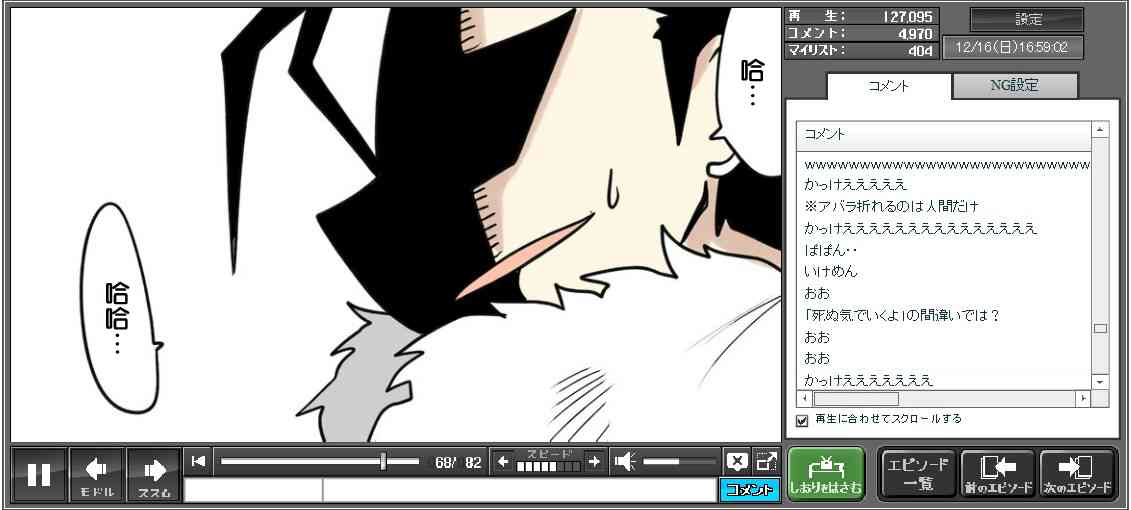This screenshot has height=510, width=1131.
Task: Select the コメント tab
Action: [x=888, y=86]
